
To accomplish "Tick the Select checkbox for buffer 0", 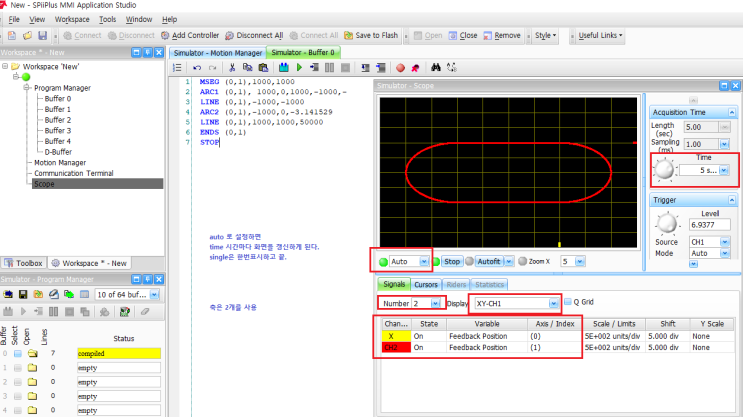I will [x=18, y=353].
